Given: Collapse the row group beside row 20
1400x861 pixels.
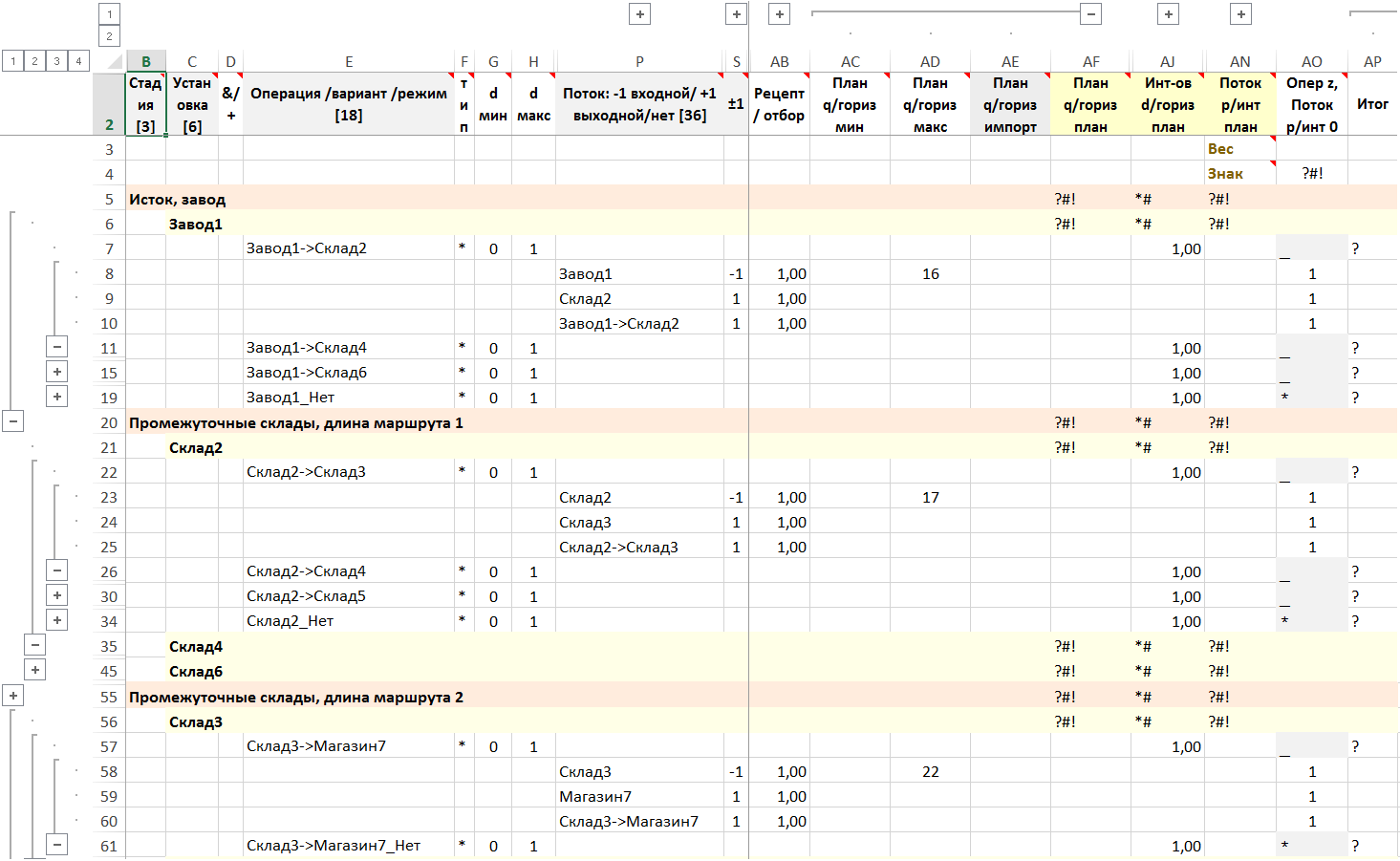Looking at the screenshot, I should (13, 421).
